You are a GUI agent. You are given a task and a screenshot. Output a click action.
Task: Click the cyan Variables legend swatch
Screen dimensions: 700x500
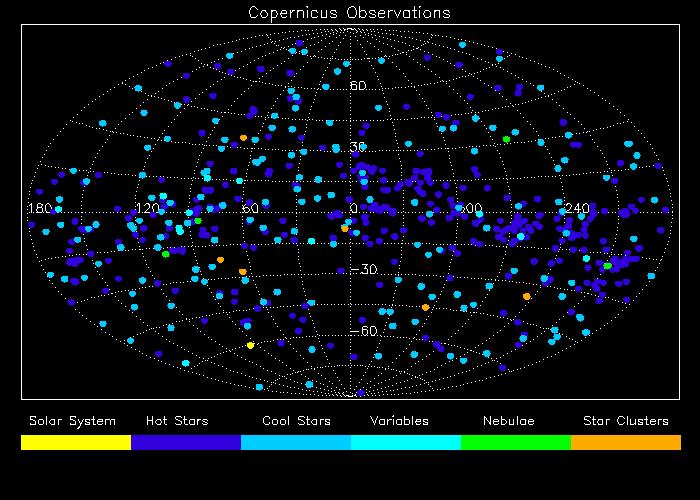(x=406, y=442)
